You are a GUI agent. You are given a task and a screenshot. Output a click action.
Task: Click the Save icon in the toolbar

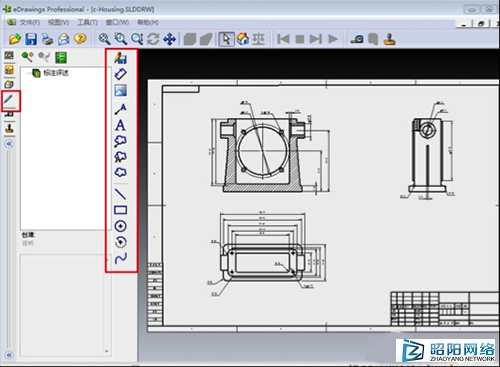click(31, 39)
